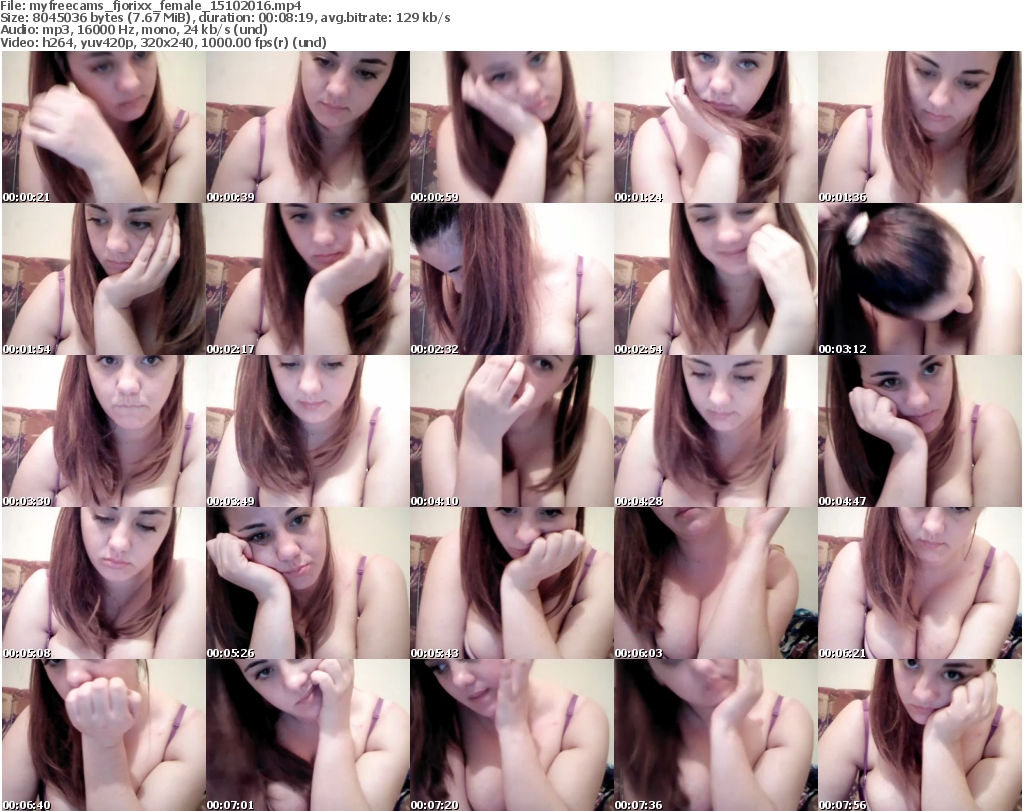
Task: Select the frame timestamped 00:03:30
Action: (x=103, y=431)
